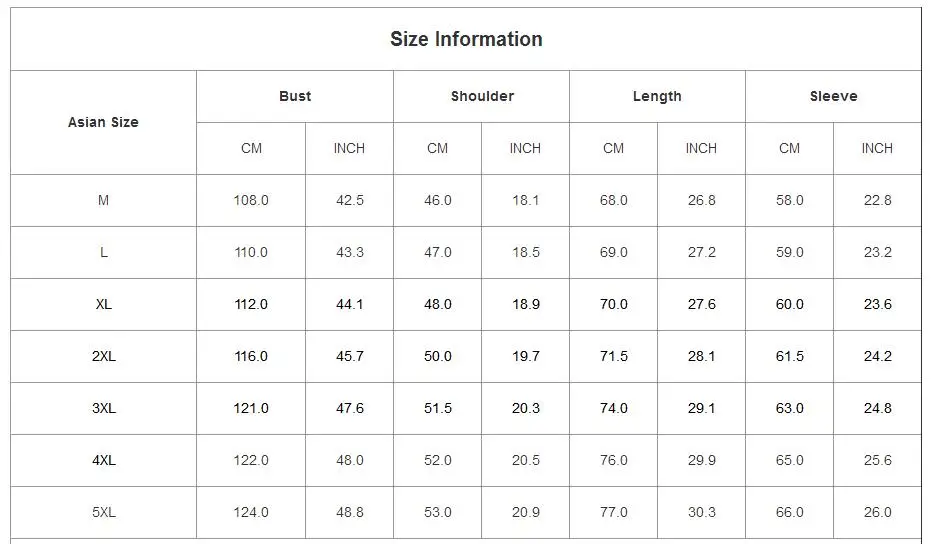The image size is (941, 544).
Task: Click the Shoulder column header
Action: coord(483,96)
